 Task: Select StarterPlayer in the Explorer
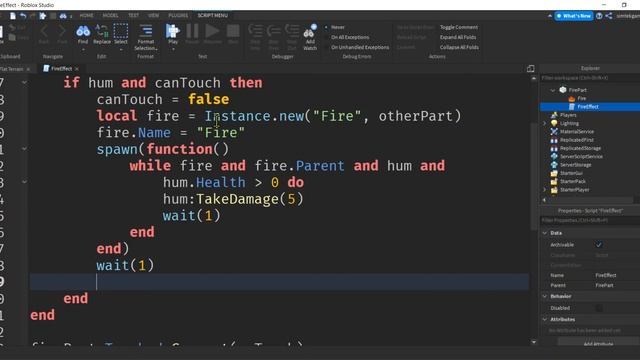click(574, 190)
